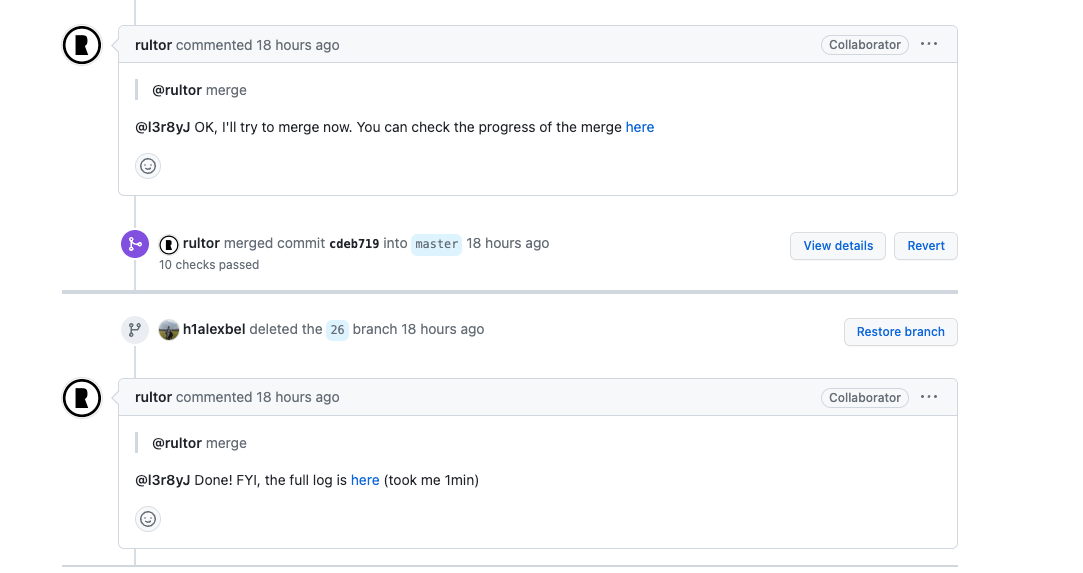Open rultor avatar beside second comment
Viewport: 1083px width, 573px height.
click(82, 398)
